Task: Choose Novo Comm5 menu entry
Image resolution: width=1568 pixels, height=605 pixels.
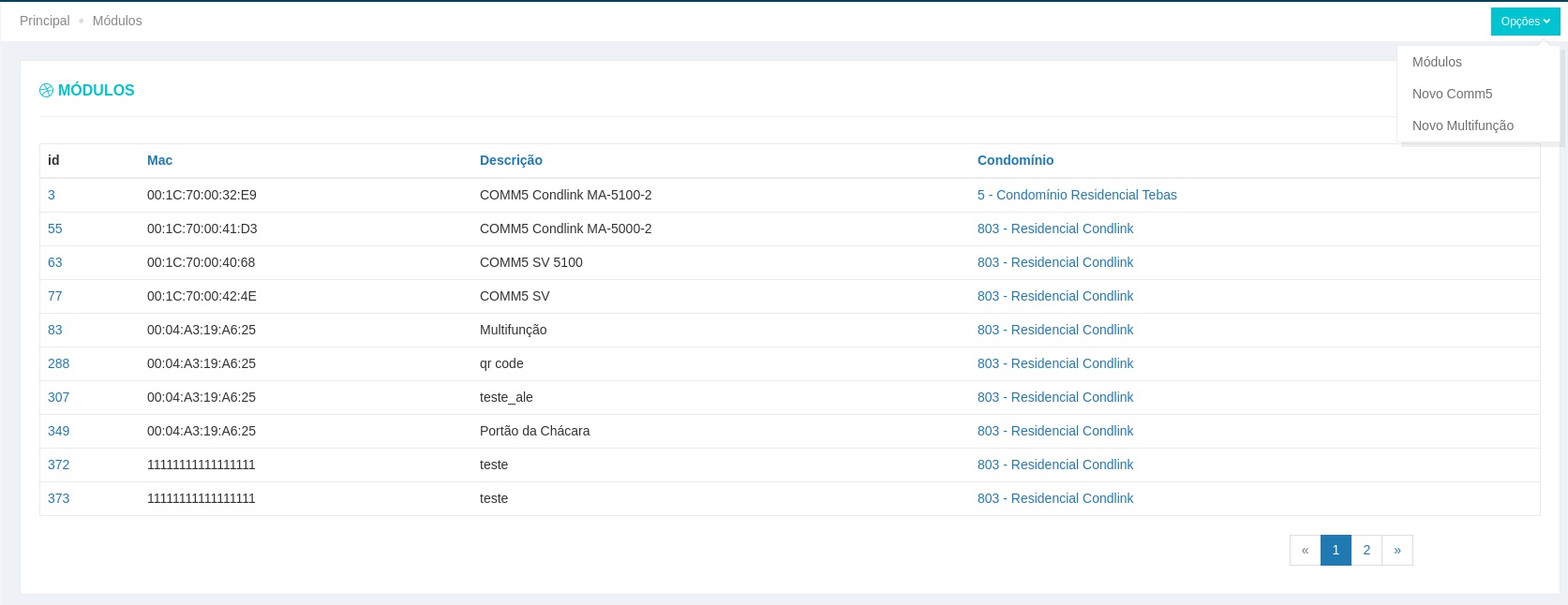Action: (x=1452, y=94)
